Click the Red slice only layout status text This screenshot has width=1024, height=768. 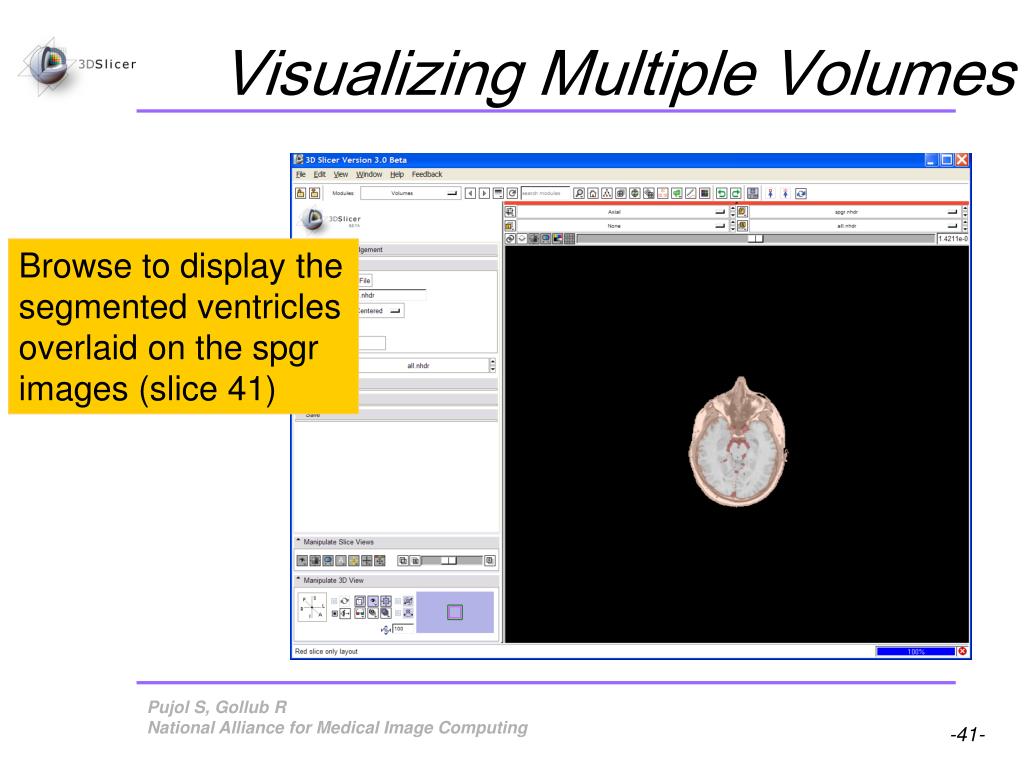(x=326, y=652)
